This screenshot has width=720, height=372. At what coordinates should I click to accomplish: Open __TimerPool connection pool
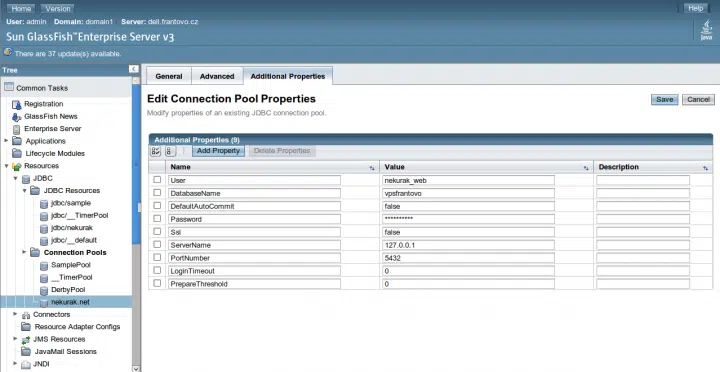tap(72, 277)
